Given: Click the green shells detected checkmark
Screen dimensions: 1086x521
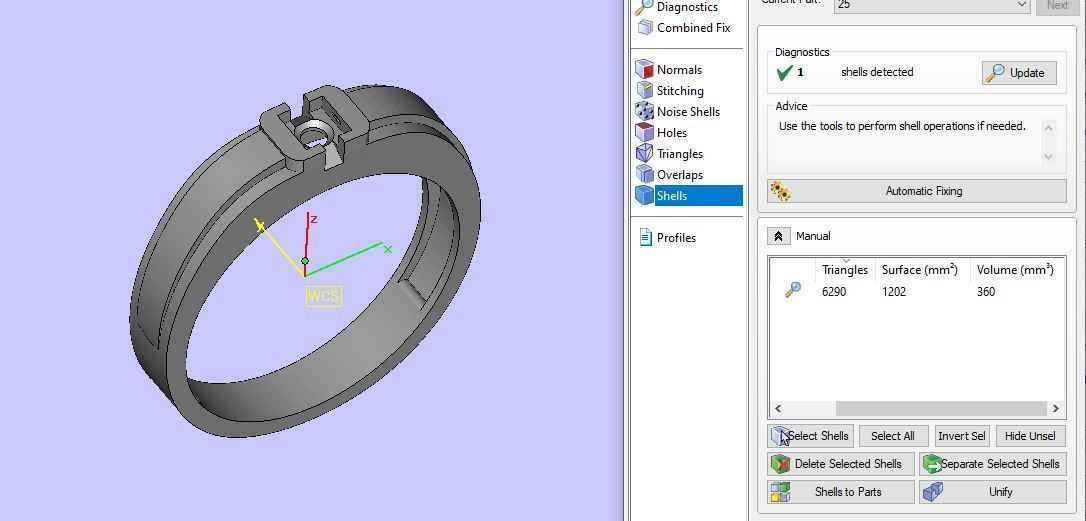Looking at the screenshot, I should pos(785,72).
